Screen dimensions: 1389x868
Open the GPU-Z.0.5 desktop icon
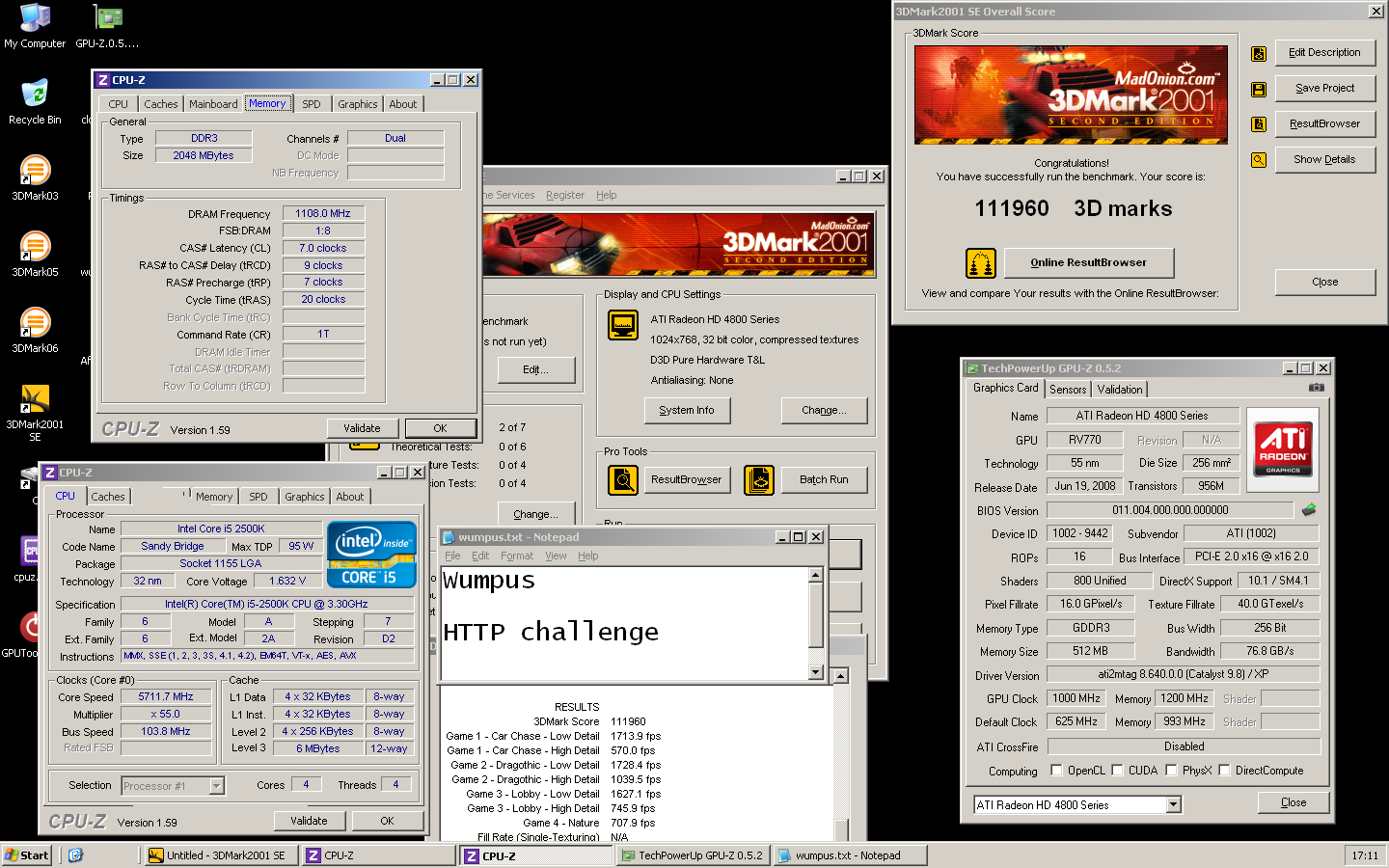click(x=107, y=26)
